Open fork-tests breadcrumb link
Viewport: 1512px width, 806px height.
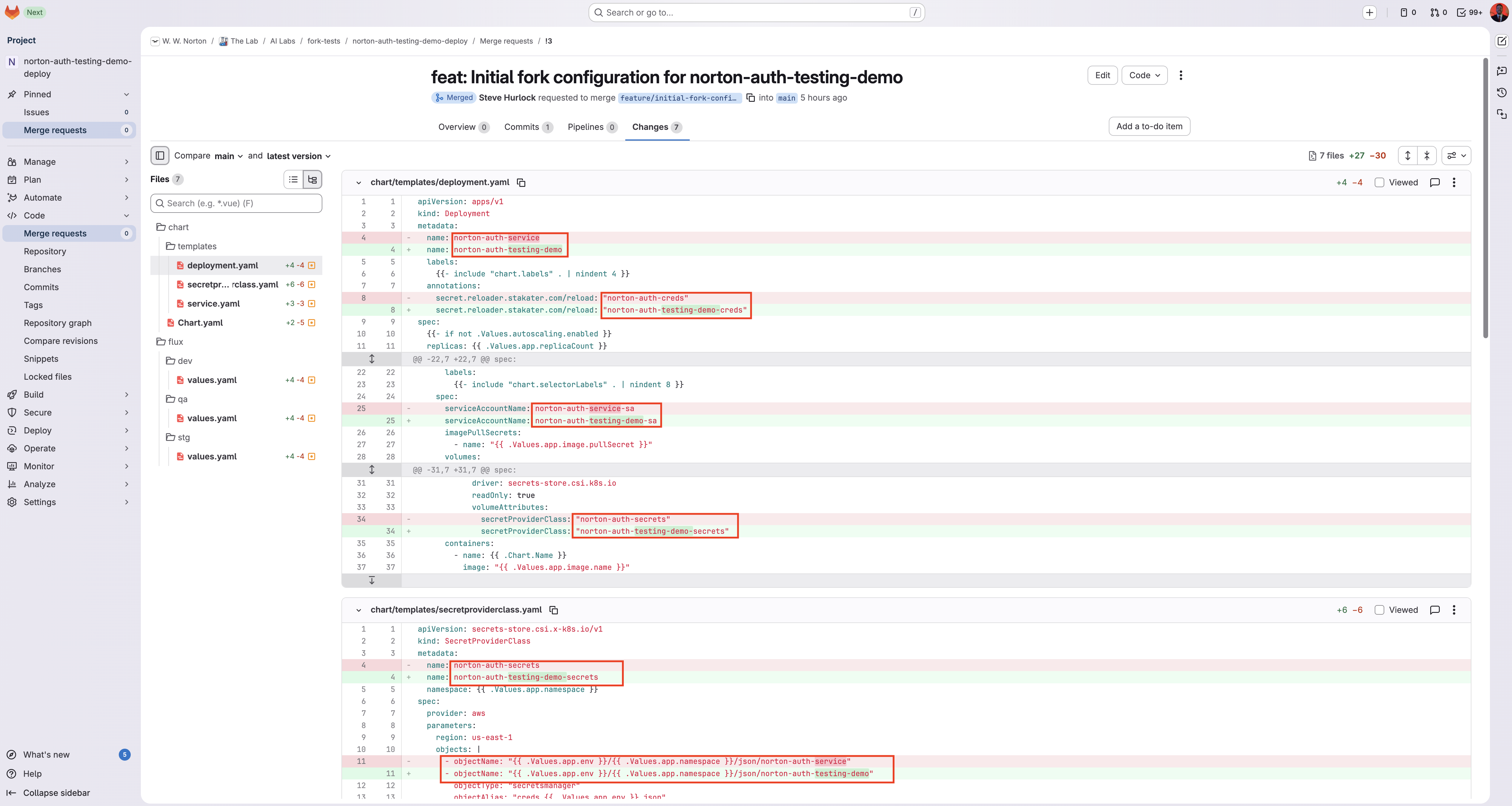click(324, 41)
